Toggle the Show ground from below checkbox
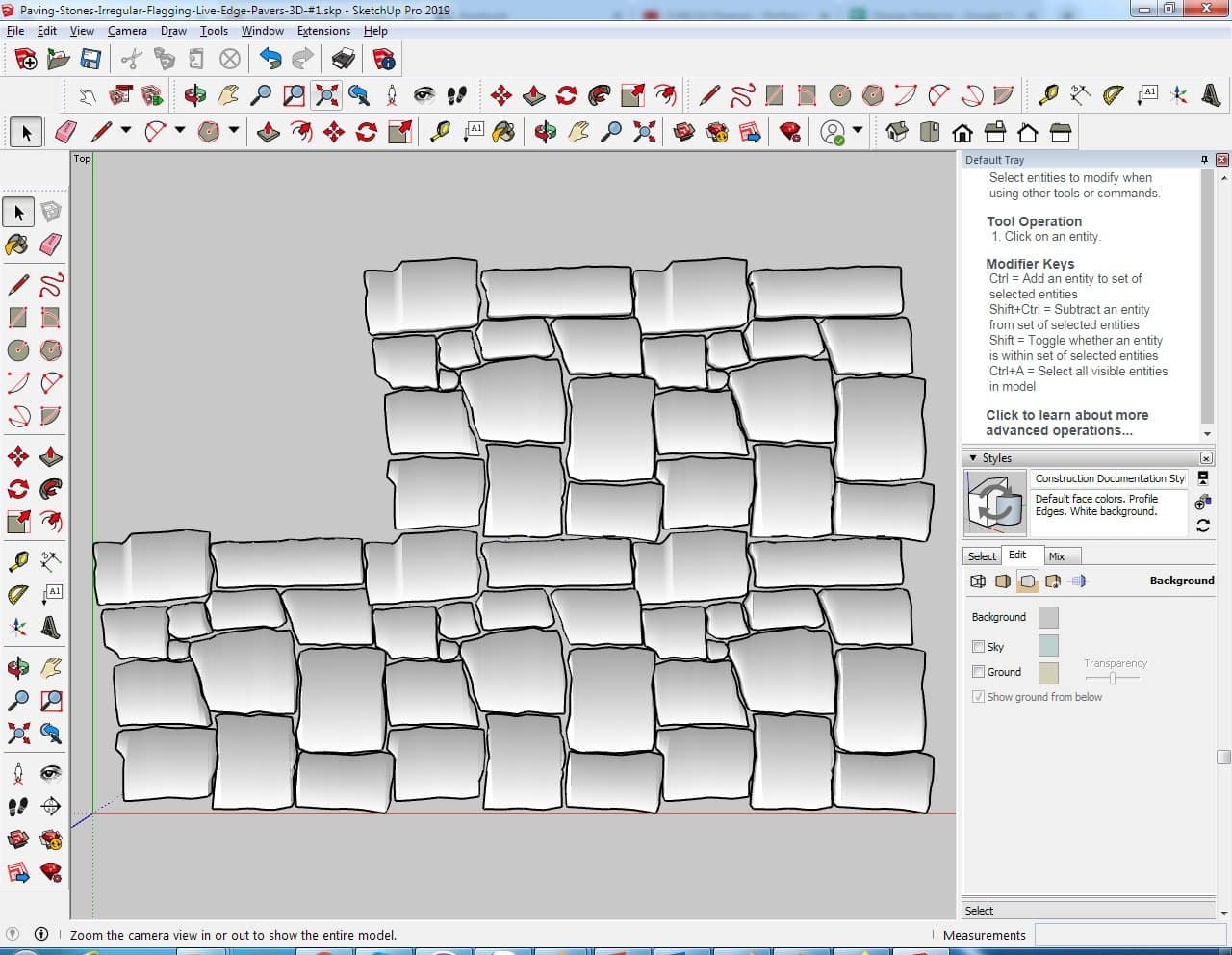 coord(978,697)
